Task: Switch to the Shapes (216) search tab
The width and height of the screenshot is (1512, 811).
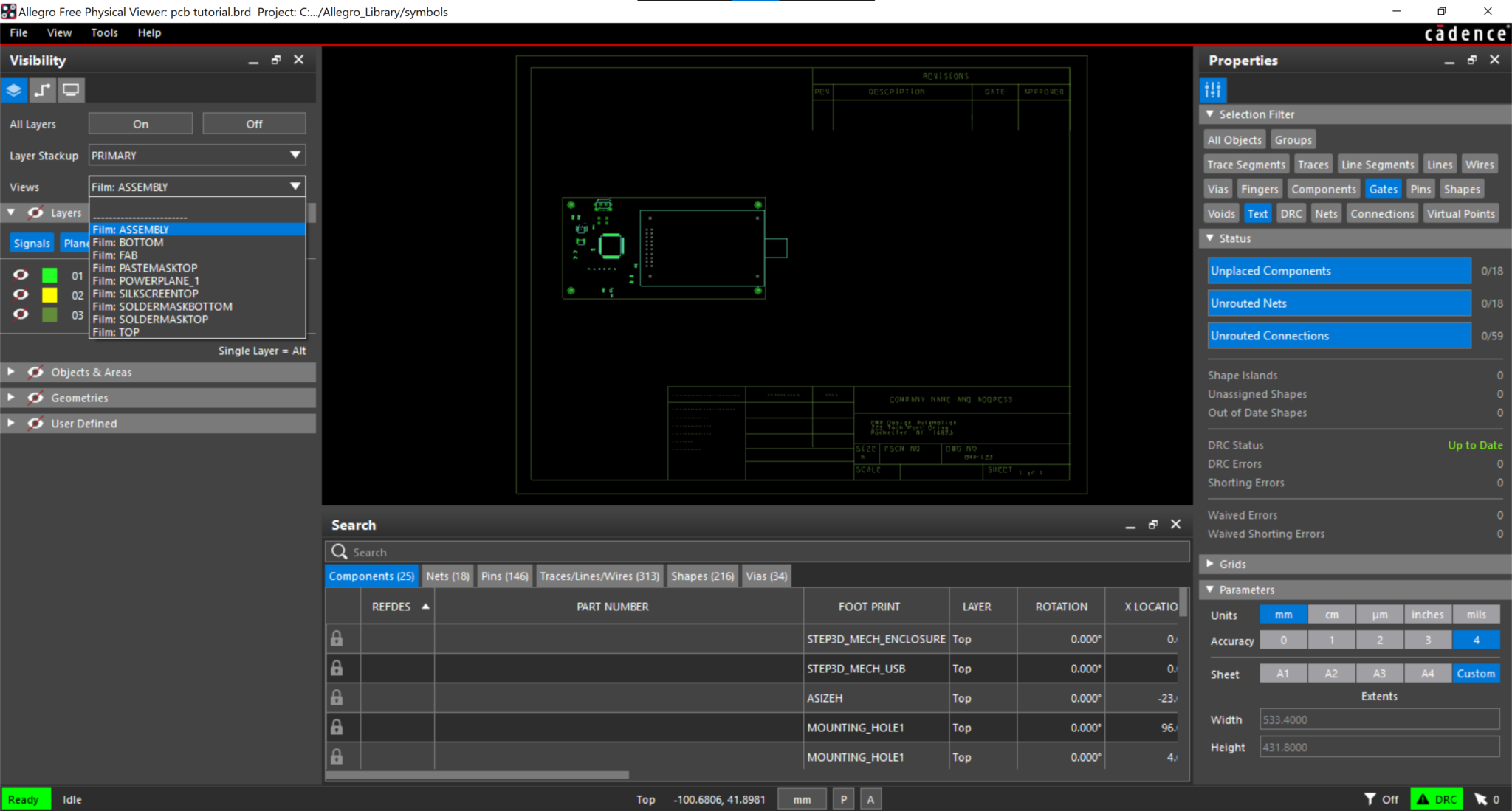Action: (x=701, y=576)
